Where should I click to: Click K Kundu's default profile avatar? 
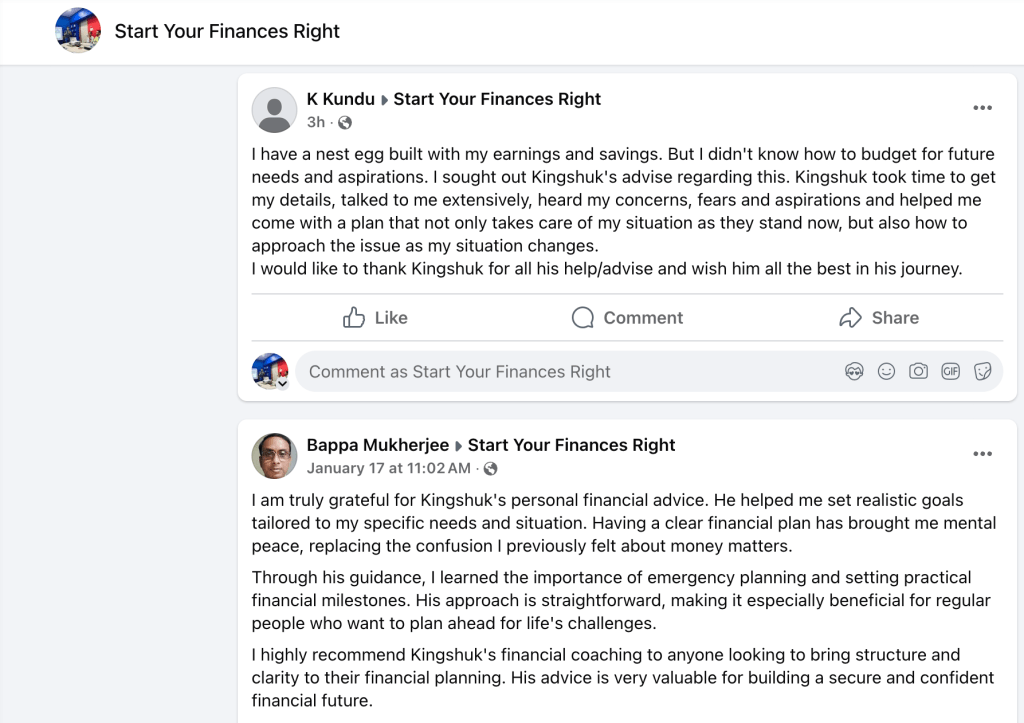pyautogui.click(x=273, y=110)
